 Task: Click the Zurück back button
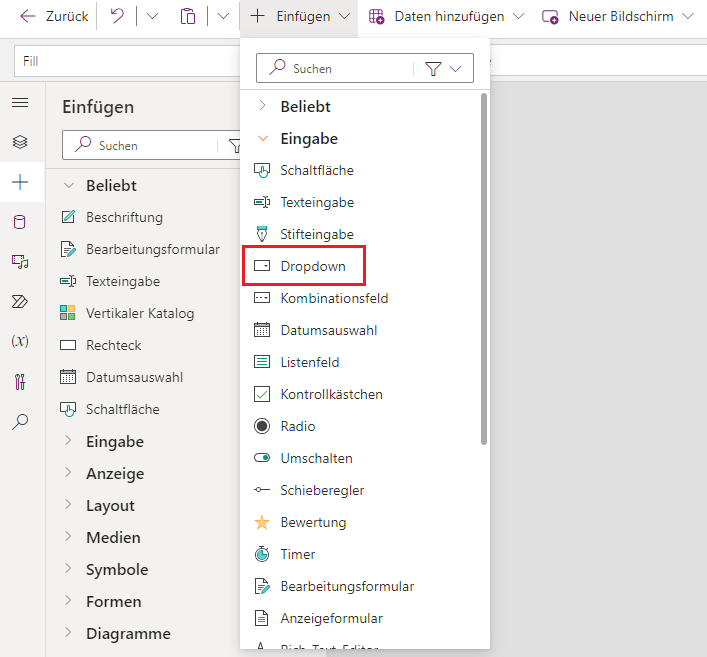(54, 17)
